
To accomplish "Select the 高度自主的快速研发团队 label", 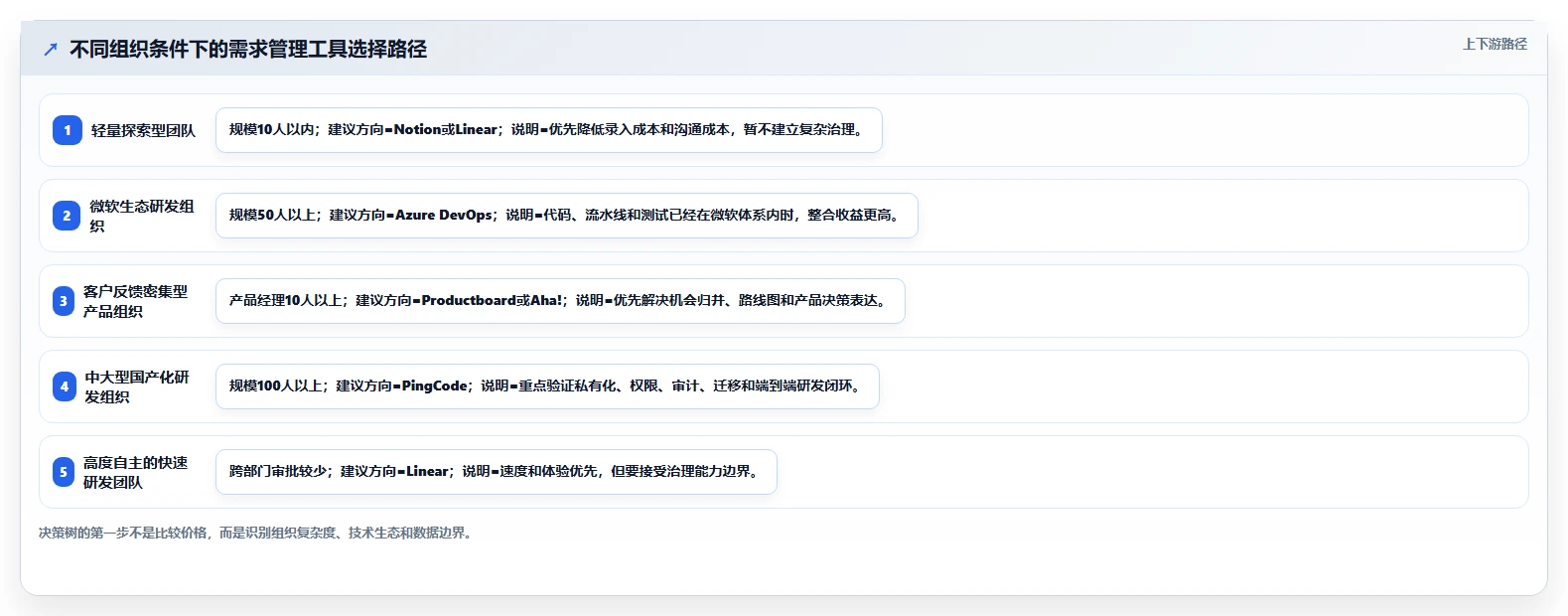I will point(136,472).
